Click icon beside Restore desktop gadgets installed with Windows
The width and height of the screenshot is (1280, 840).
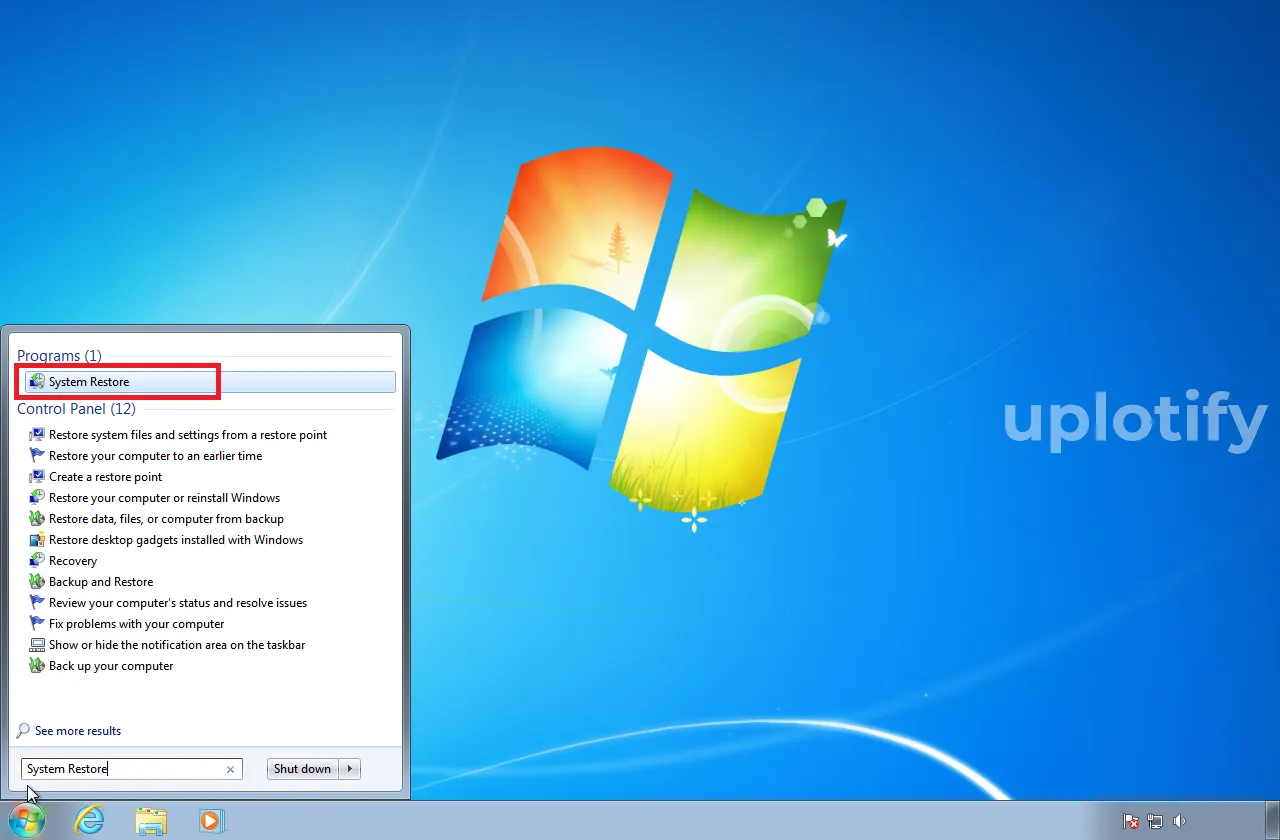tap(37, 540)
